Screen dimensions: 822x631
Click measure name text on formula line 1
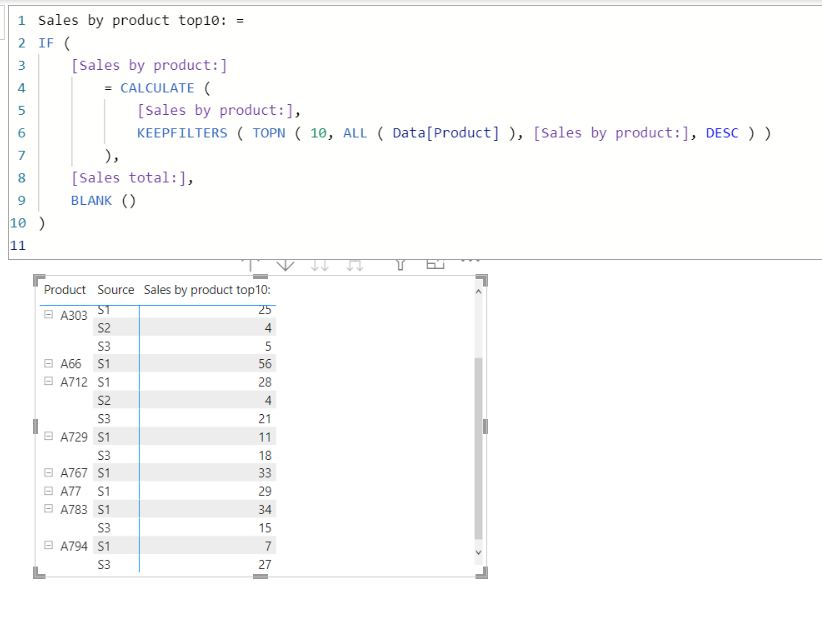132,20
